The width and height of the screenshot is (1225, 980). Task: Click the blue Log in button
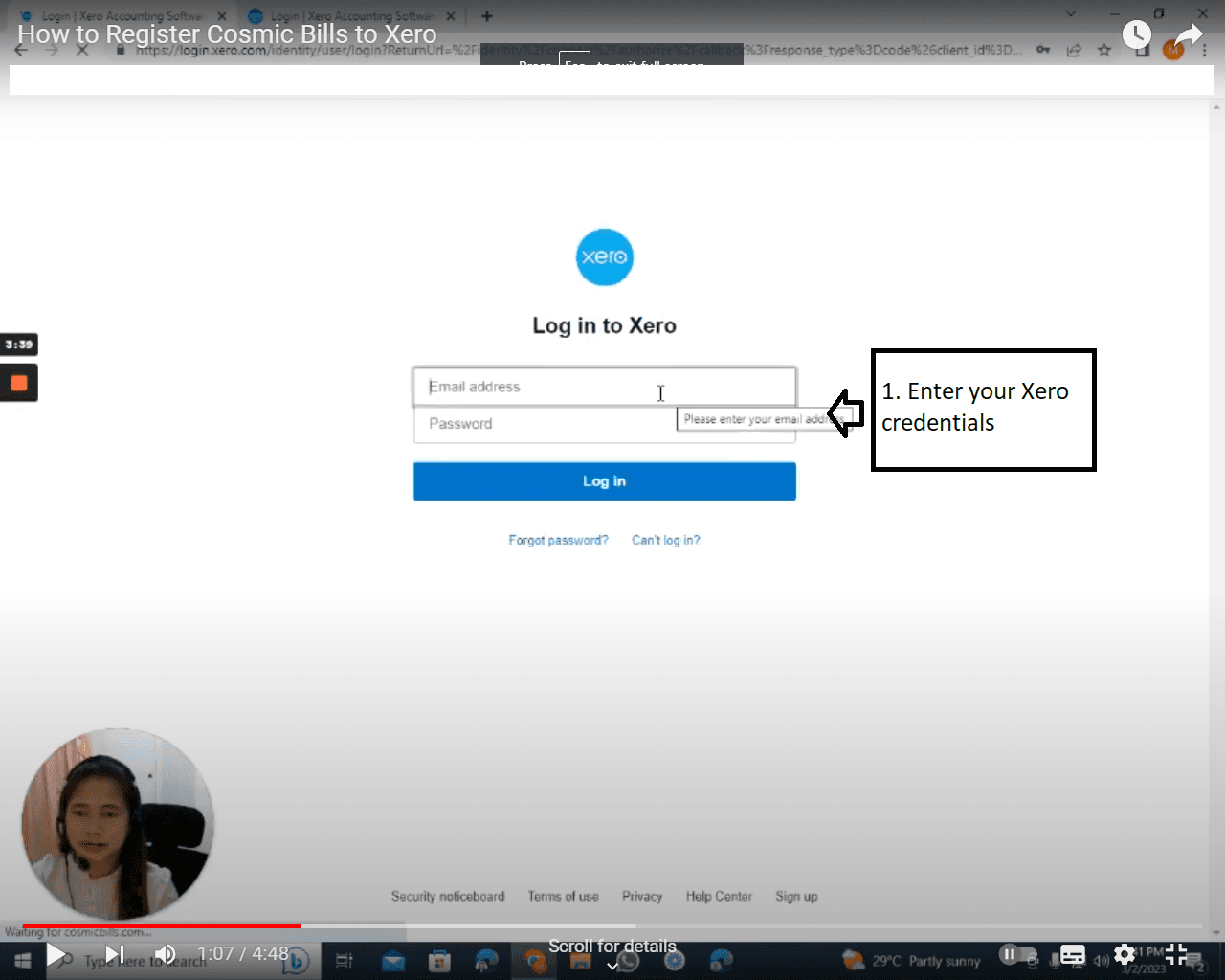[604, 481]
